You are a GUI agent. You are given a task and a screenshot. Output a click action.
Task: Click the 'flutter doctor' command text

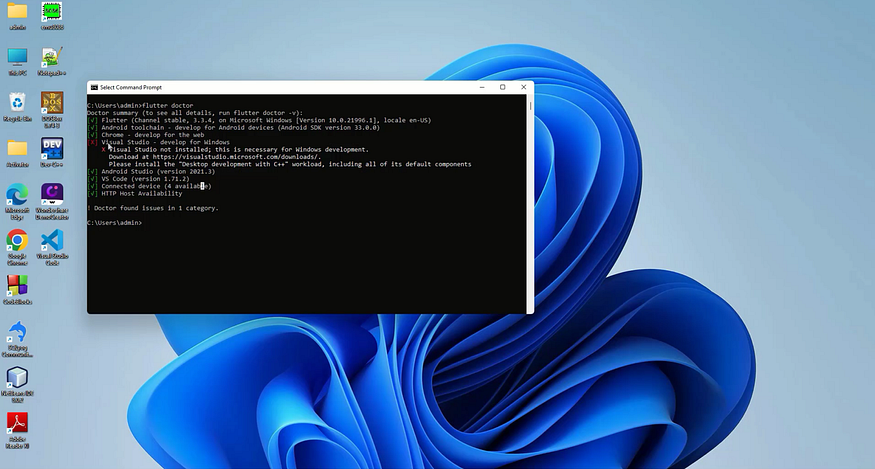(x=167, y=106)
